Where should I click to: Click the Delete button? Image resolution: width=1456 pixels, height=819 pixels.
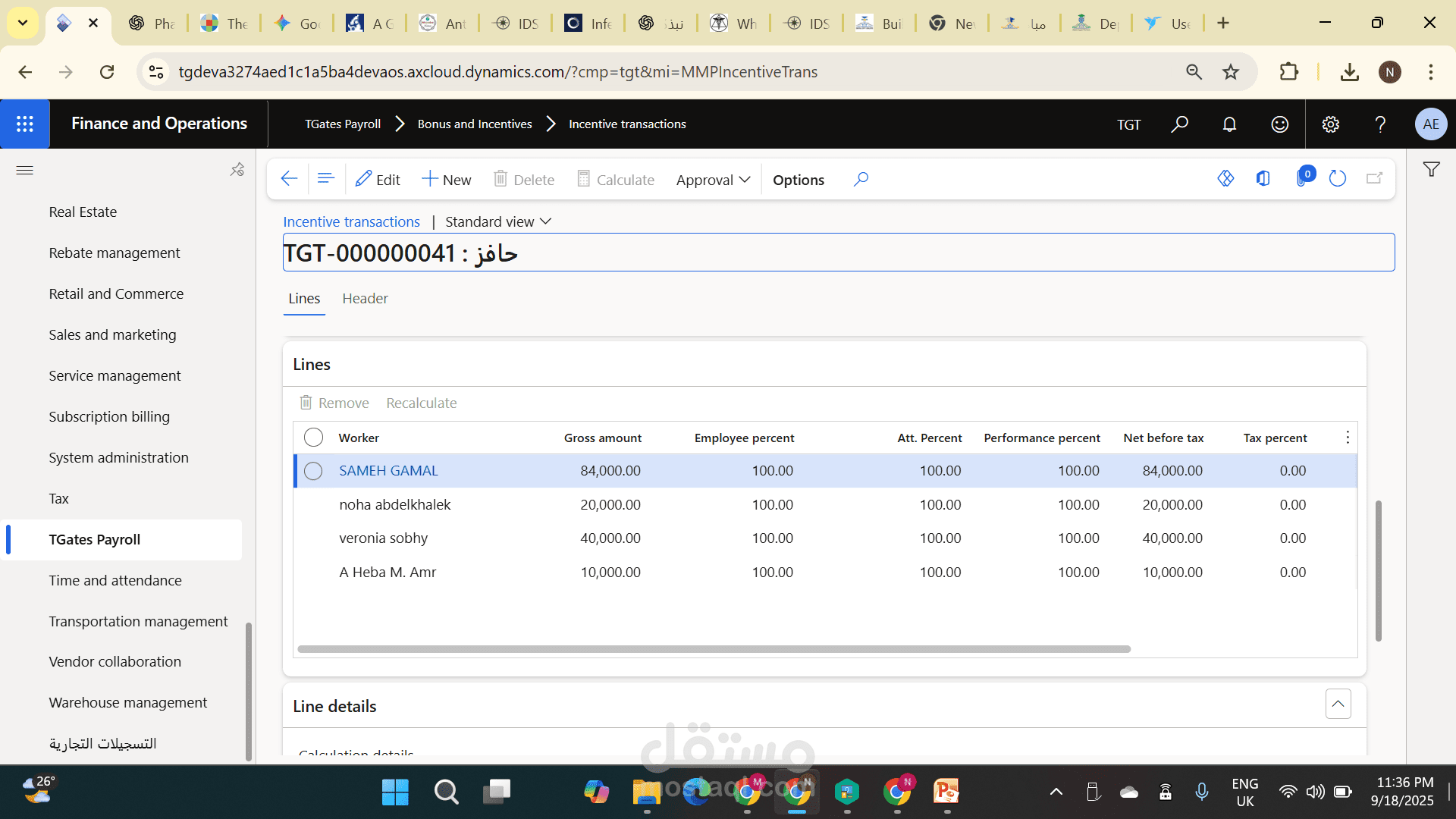pyautogui.click(x=524, y=180)
